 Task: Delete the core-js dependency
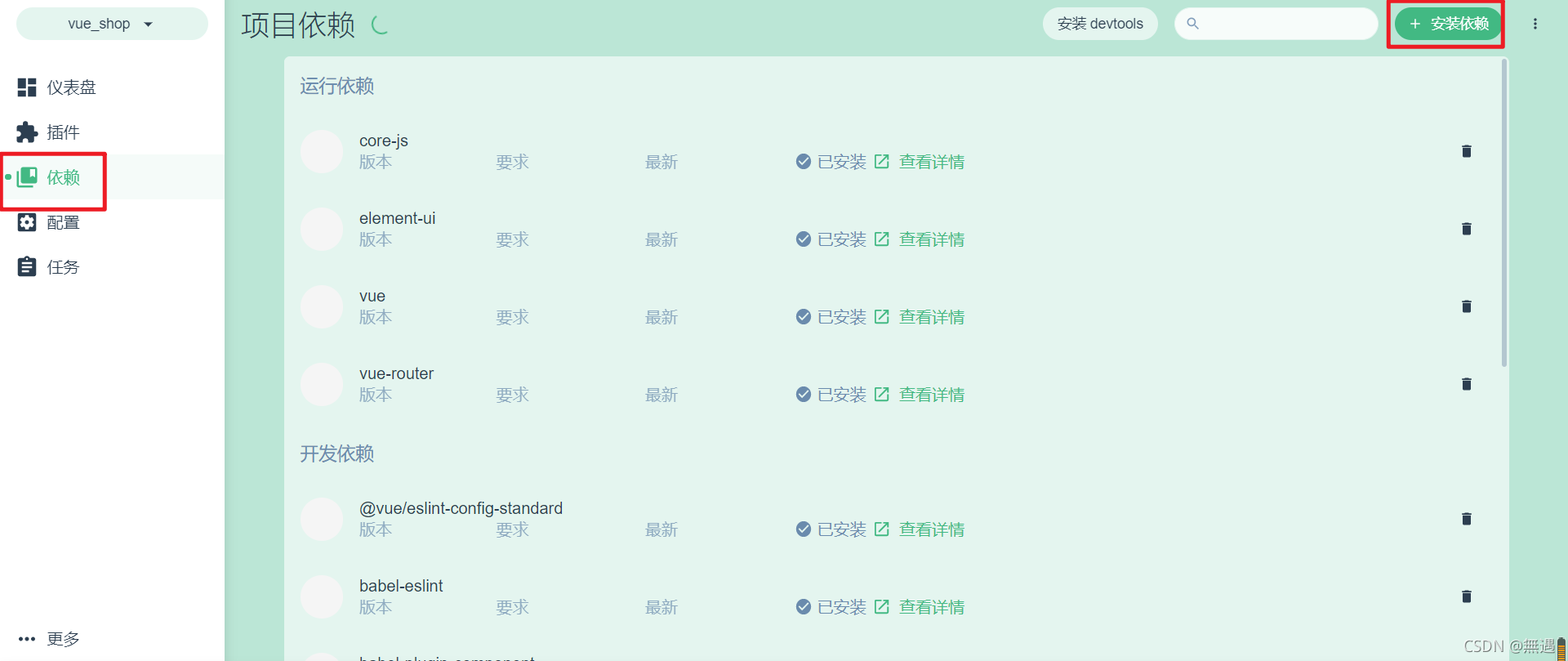[x=1467, y=151]
